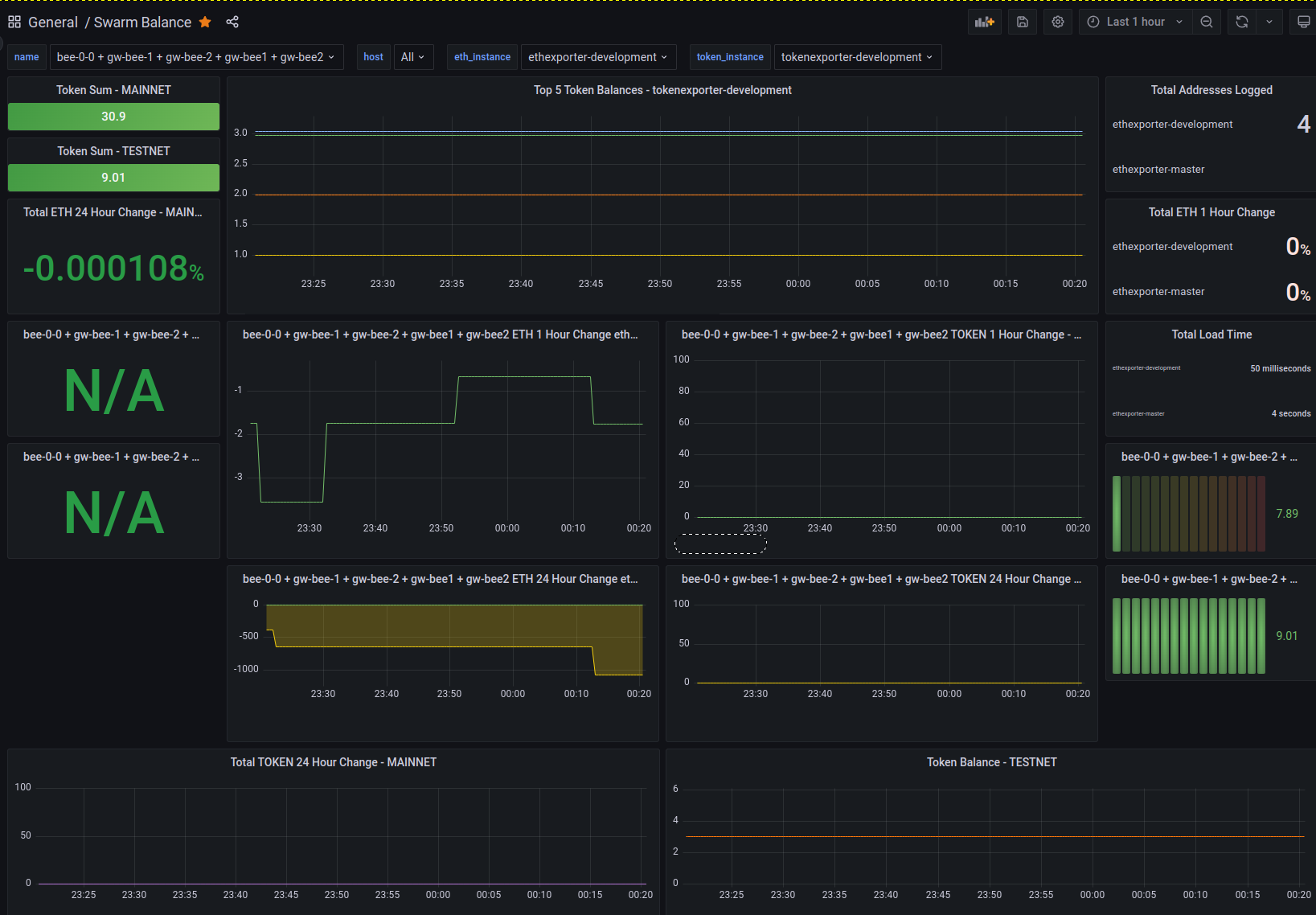The height and width of the screenshot is (915, 1316).
Task: Zoom out the time range with the magnifier icon
Action: click(x=1206, y=22)
